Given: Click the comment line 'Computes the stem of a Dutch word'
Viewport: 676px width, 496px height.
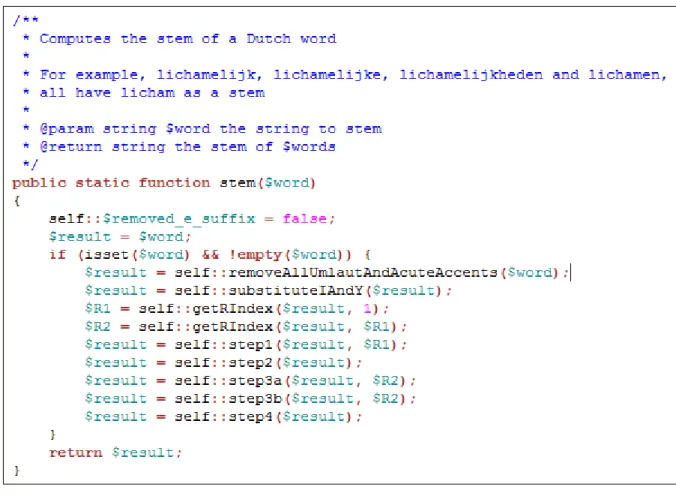Looking at the screenshot, I should [180, 39].
